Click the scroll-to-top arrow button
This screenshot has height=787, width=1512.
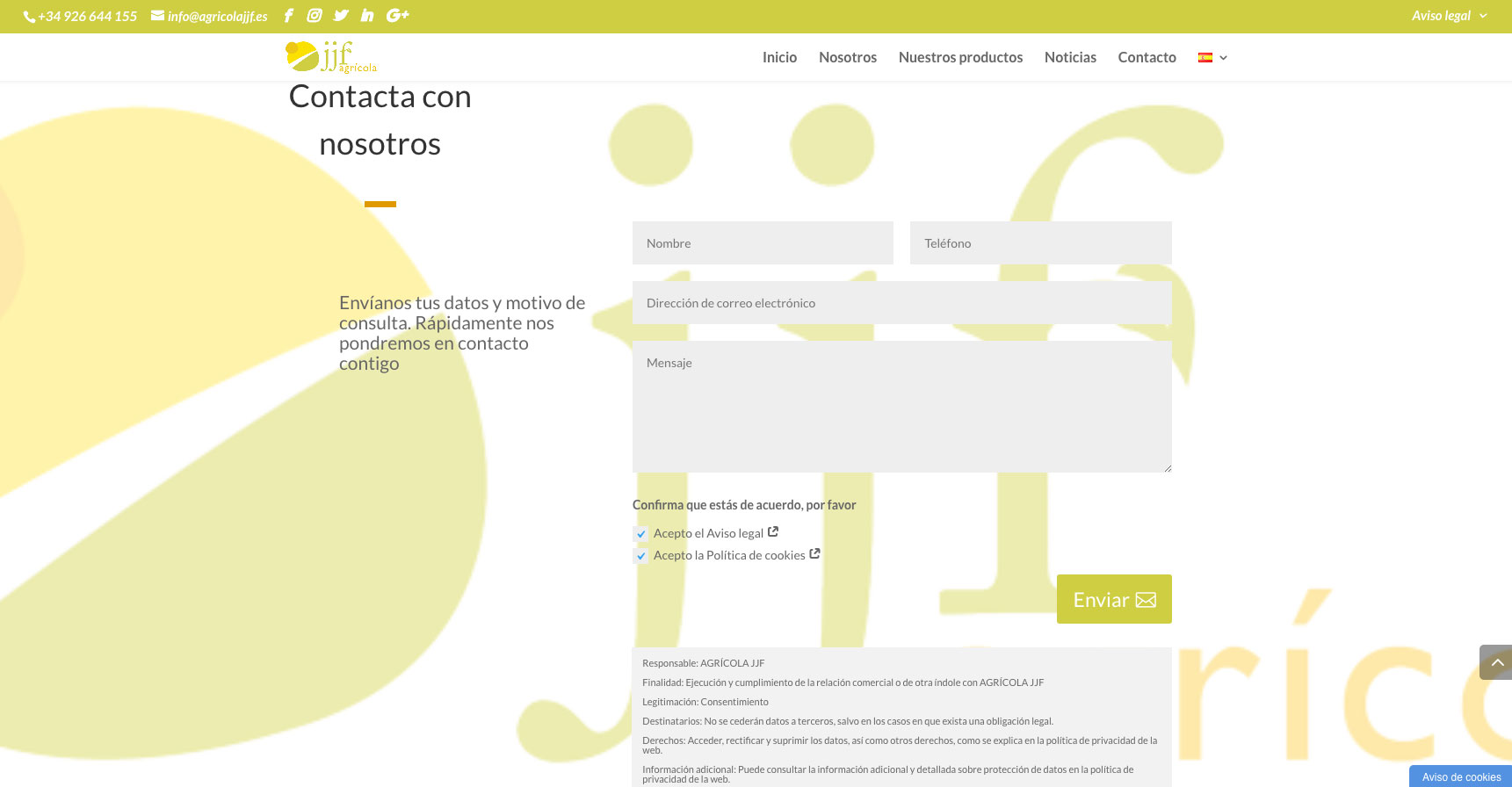click(1496, 662)
